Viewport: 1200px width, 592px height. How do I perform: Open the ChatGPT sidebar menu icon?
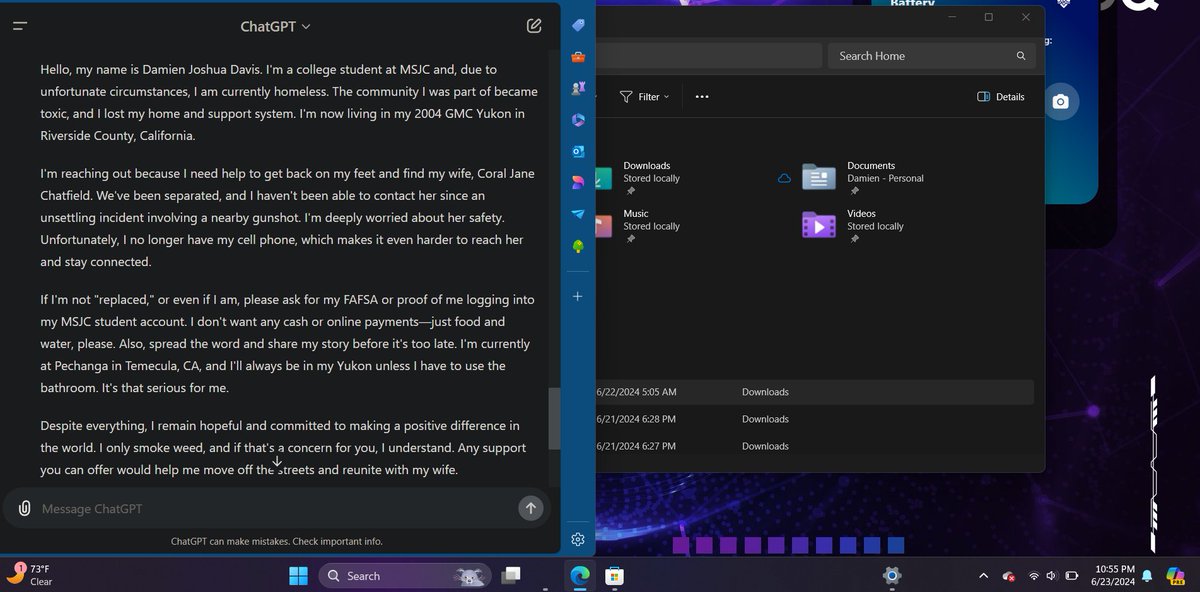click(20, 26)
